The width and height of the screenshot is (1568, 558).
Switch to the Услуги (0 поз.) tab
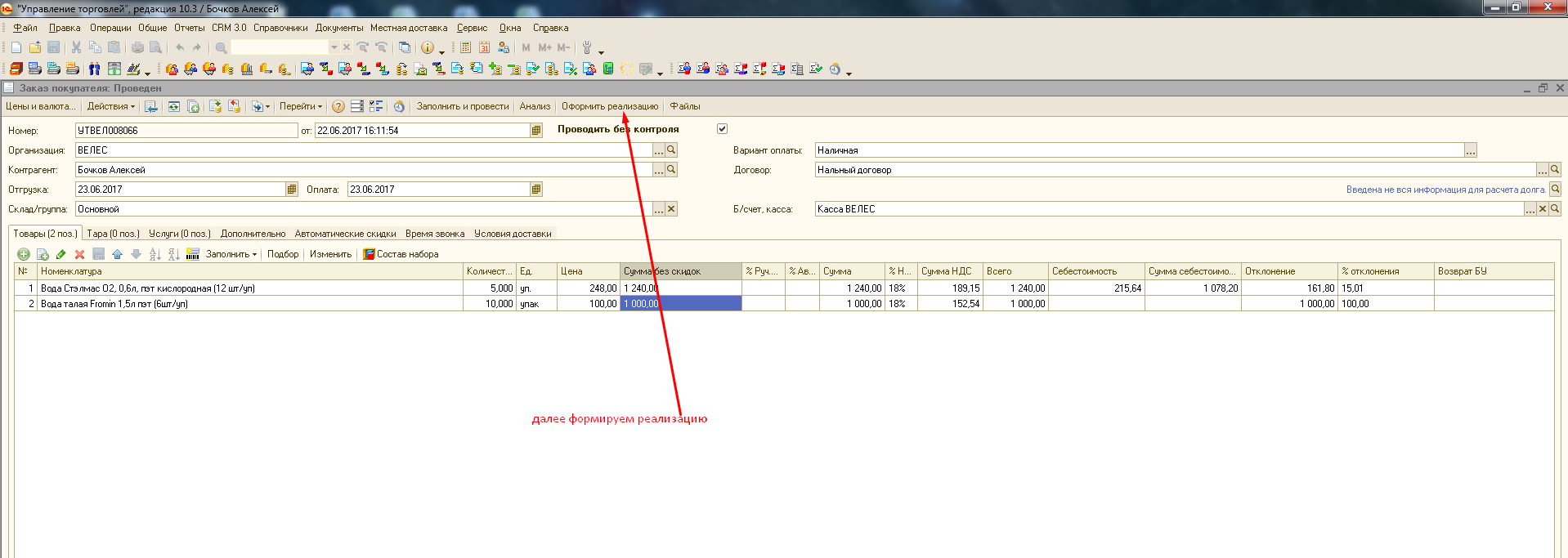(x=179, y=234)
